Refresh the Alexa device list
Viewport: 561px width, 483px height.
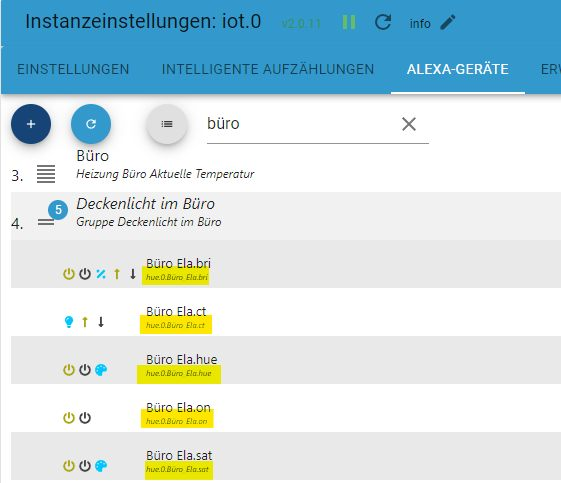click(x=91, y=124)
